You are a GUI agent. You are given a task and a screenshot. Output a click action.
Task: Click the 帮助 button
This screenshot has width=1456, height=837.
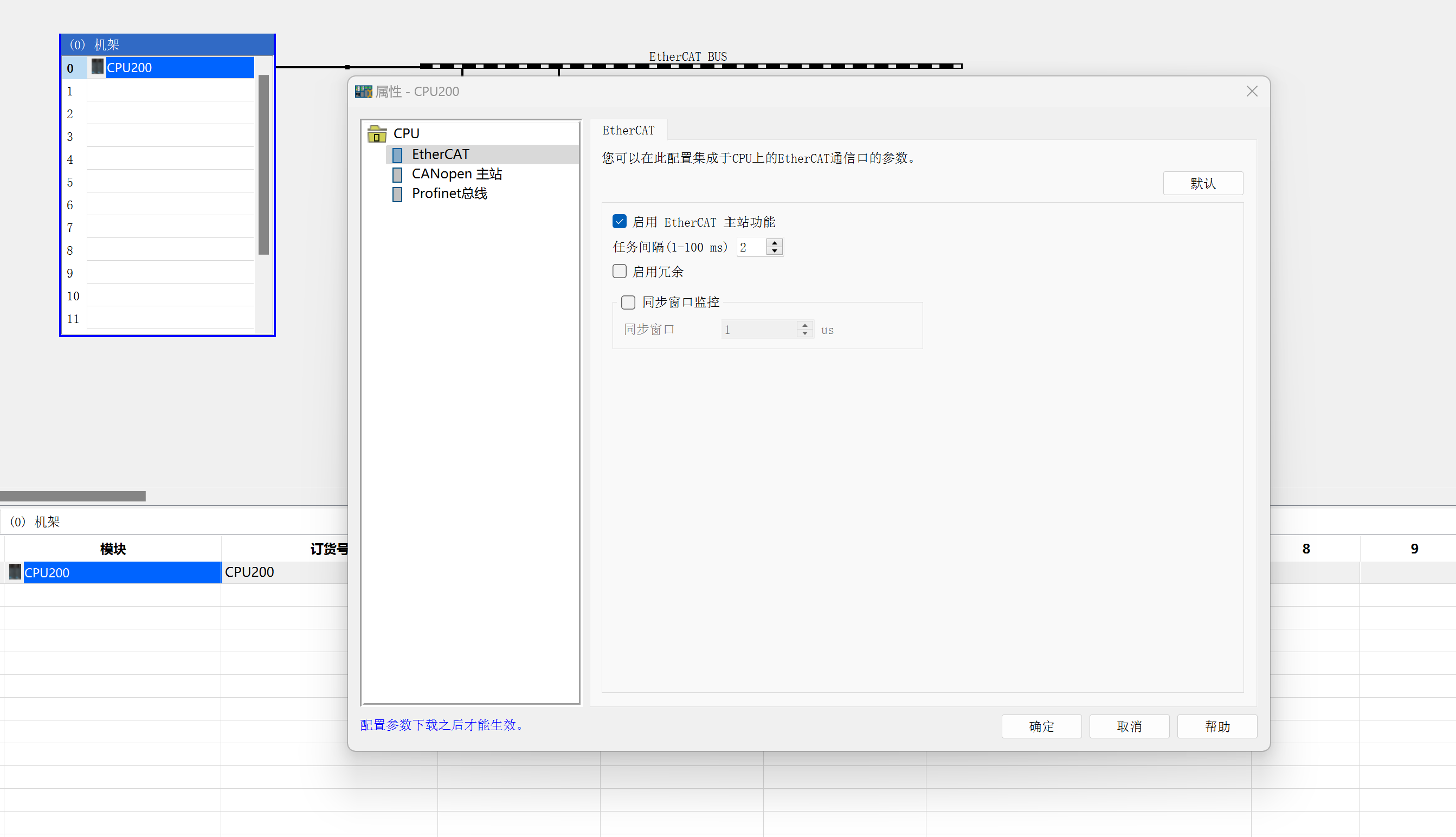click(1217, 726)
